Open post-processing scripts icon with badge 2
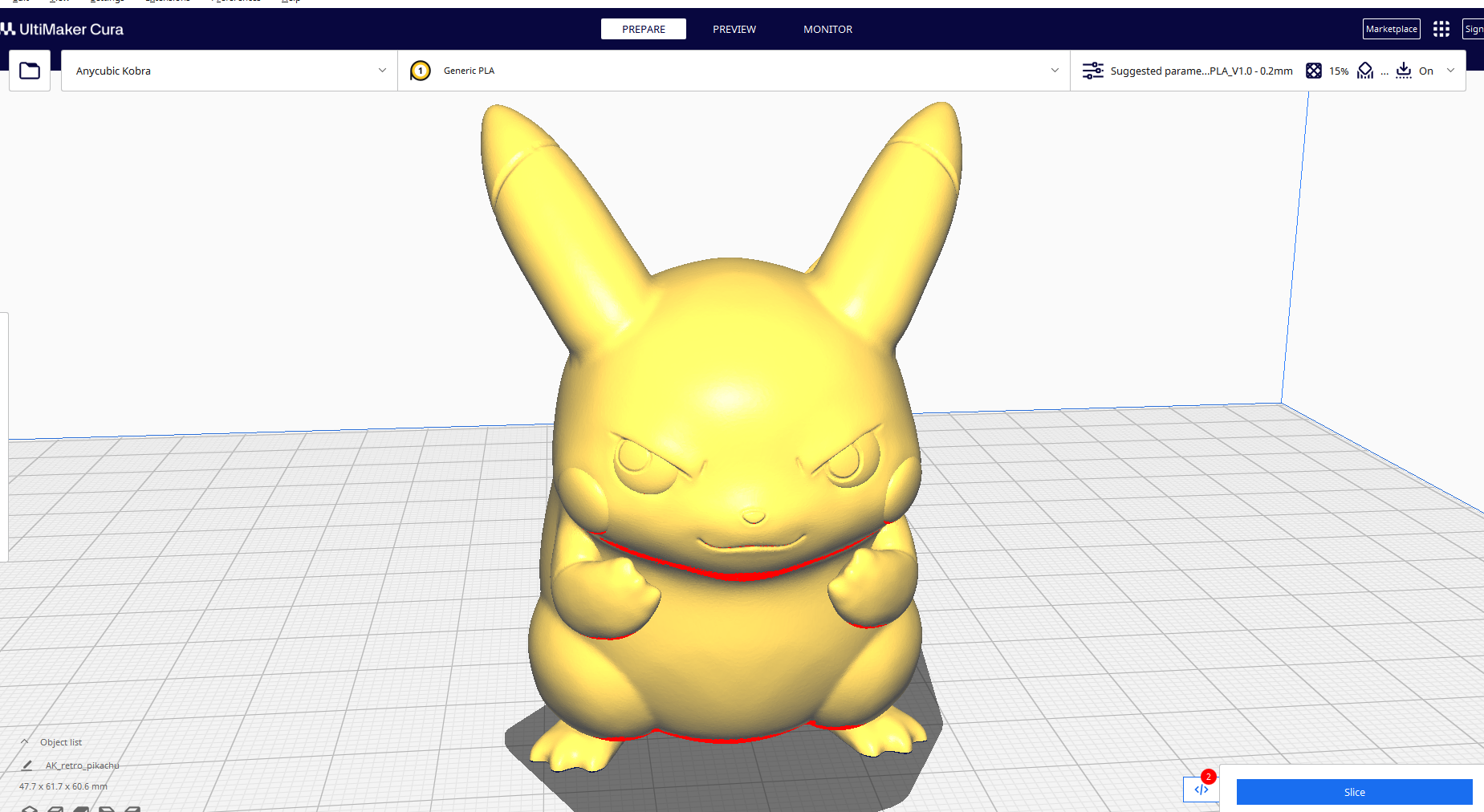The width and height of the screenshot is (1484, 812). click(x=1201, y=790)
